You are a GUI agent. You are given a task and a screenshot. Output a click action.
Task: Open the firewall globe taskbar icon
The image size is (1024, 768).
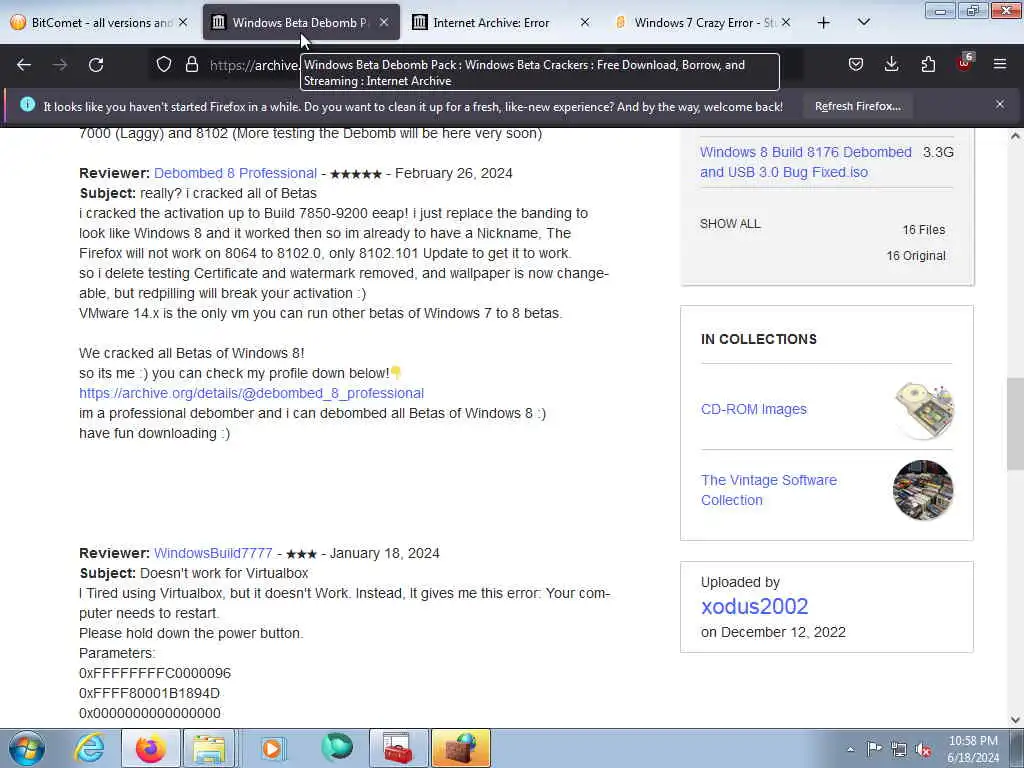point(460,748)
